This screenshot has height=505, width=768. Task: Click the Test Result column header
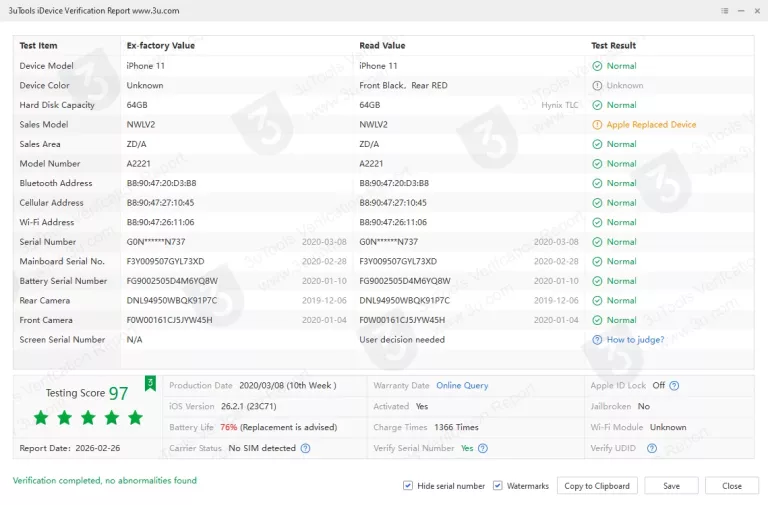coord(613,46)
